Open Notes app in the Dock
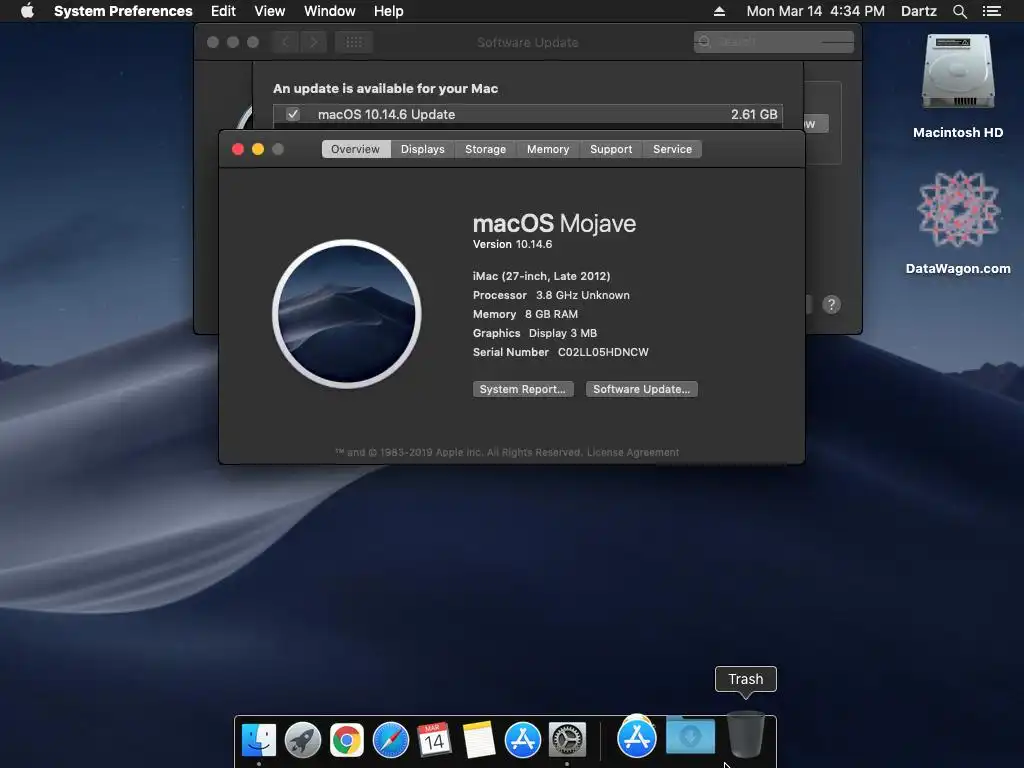This screenshot has width=1024, height=768. tap(479, 740)
